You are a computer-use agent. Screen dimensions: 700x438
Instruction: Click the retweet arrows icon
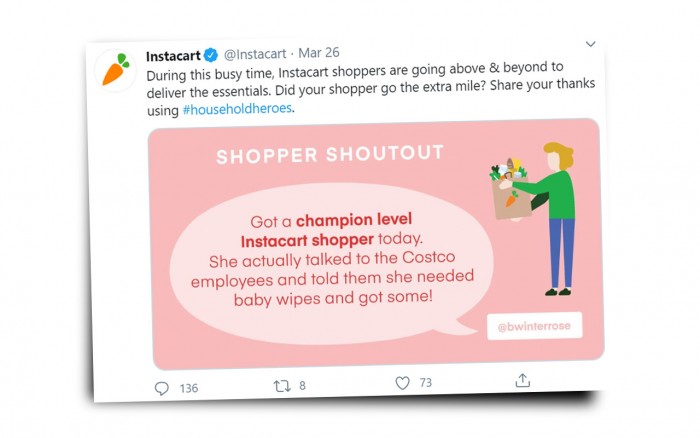280,385
